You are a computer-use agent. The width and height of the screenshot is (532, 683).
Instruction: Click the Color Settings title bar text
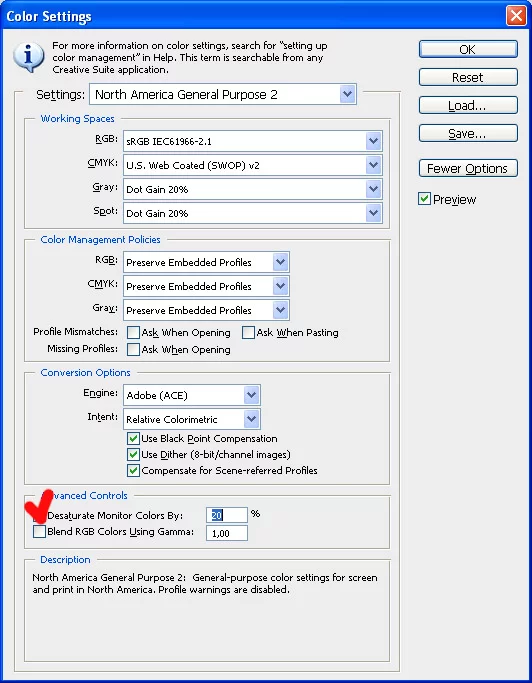[49, 17]
